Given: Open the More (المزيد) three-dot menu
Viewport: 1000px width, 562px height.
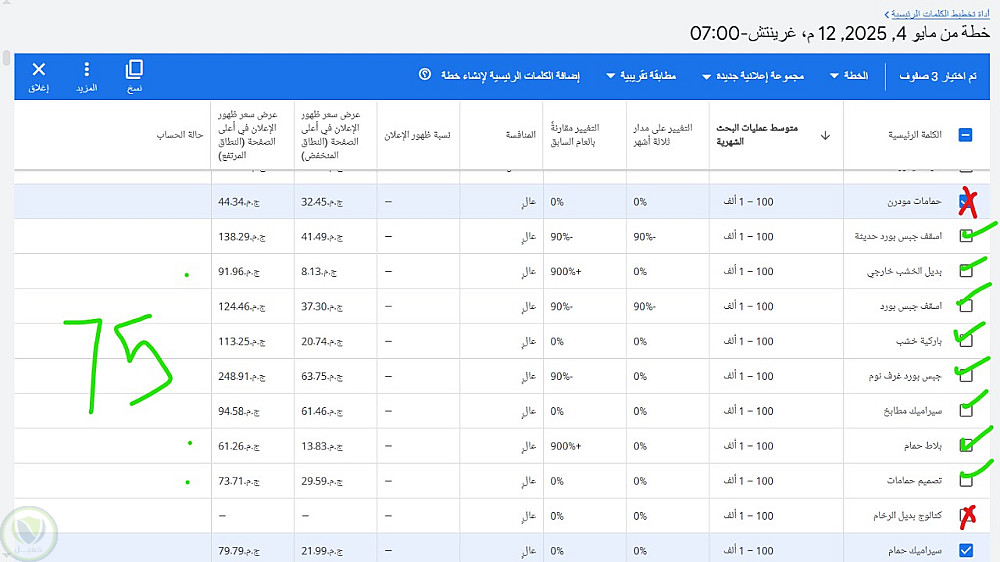Looking at the screenshot, I should click(86, 70).
